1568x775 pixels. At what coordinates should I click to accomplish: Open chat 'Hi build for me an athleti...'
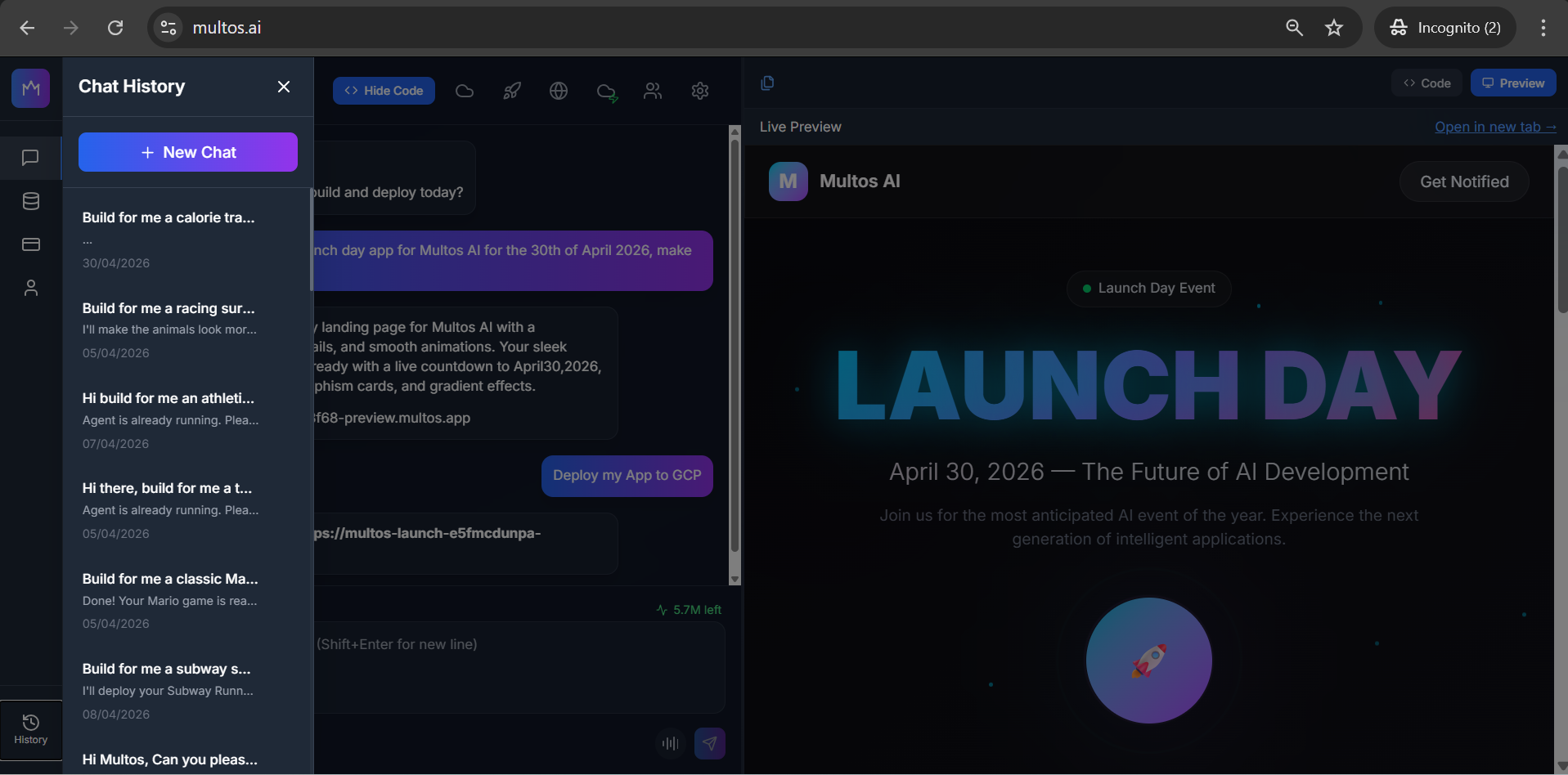pos(186,420)
